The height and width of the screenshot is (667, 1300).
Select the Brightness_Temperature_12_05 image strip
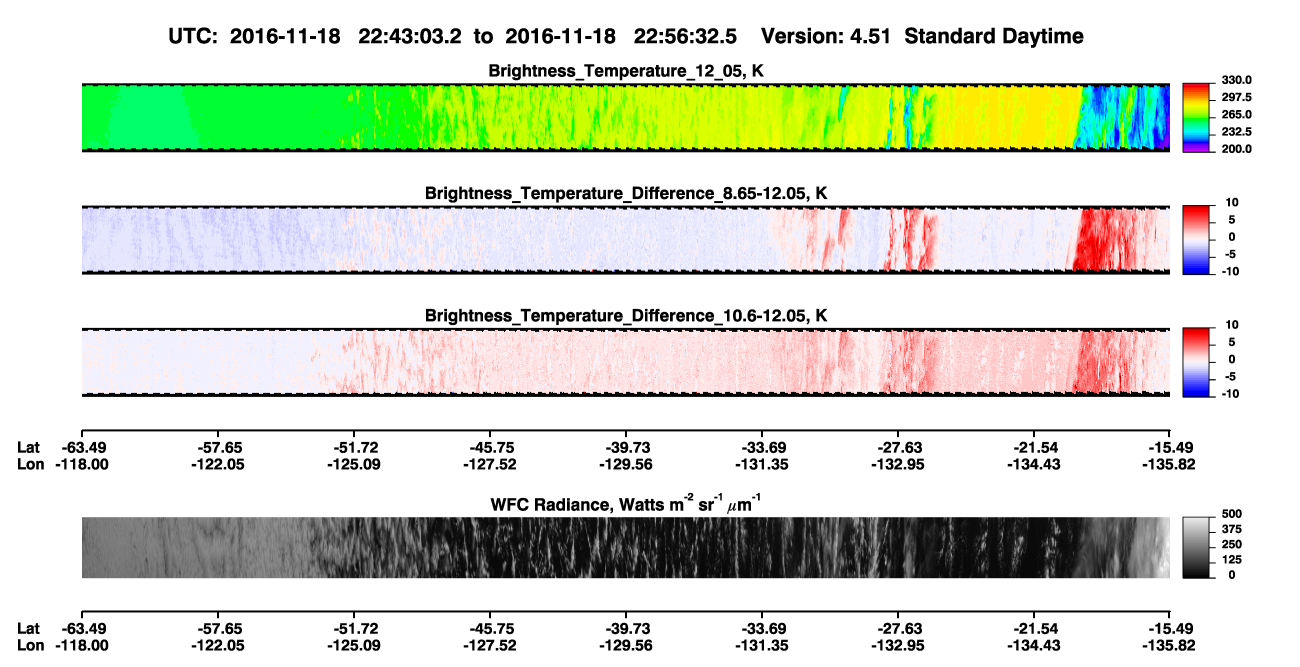pyautogui.click(x=625, y=117)
